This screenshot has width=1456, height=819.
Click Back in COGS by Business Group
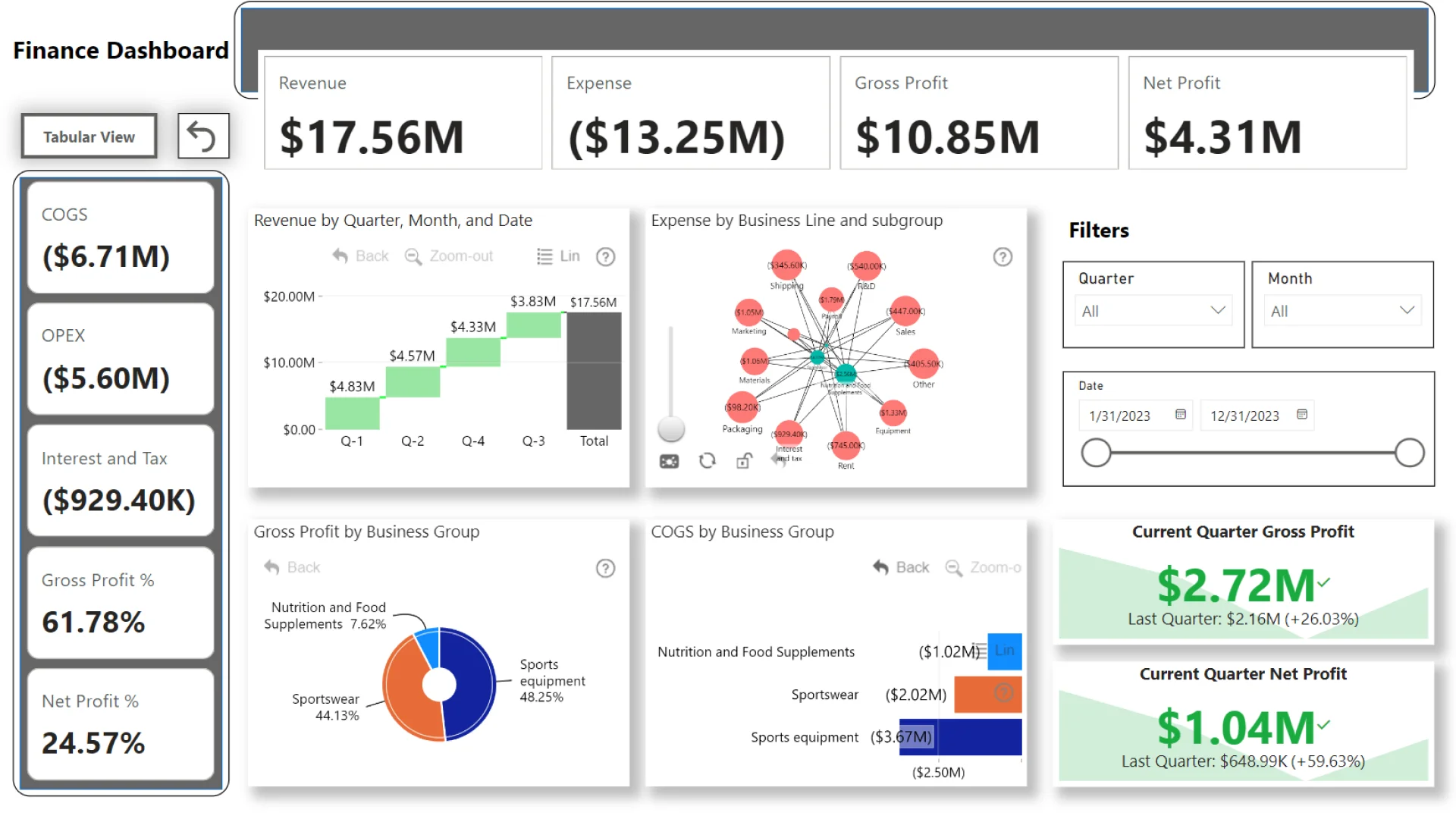point(901,567)
